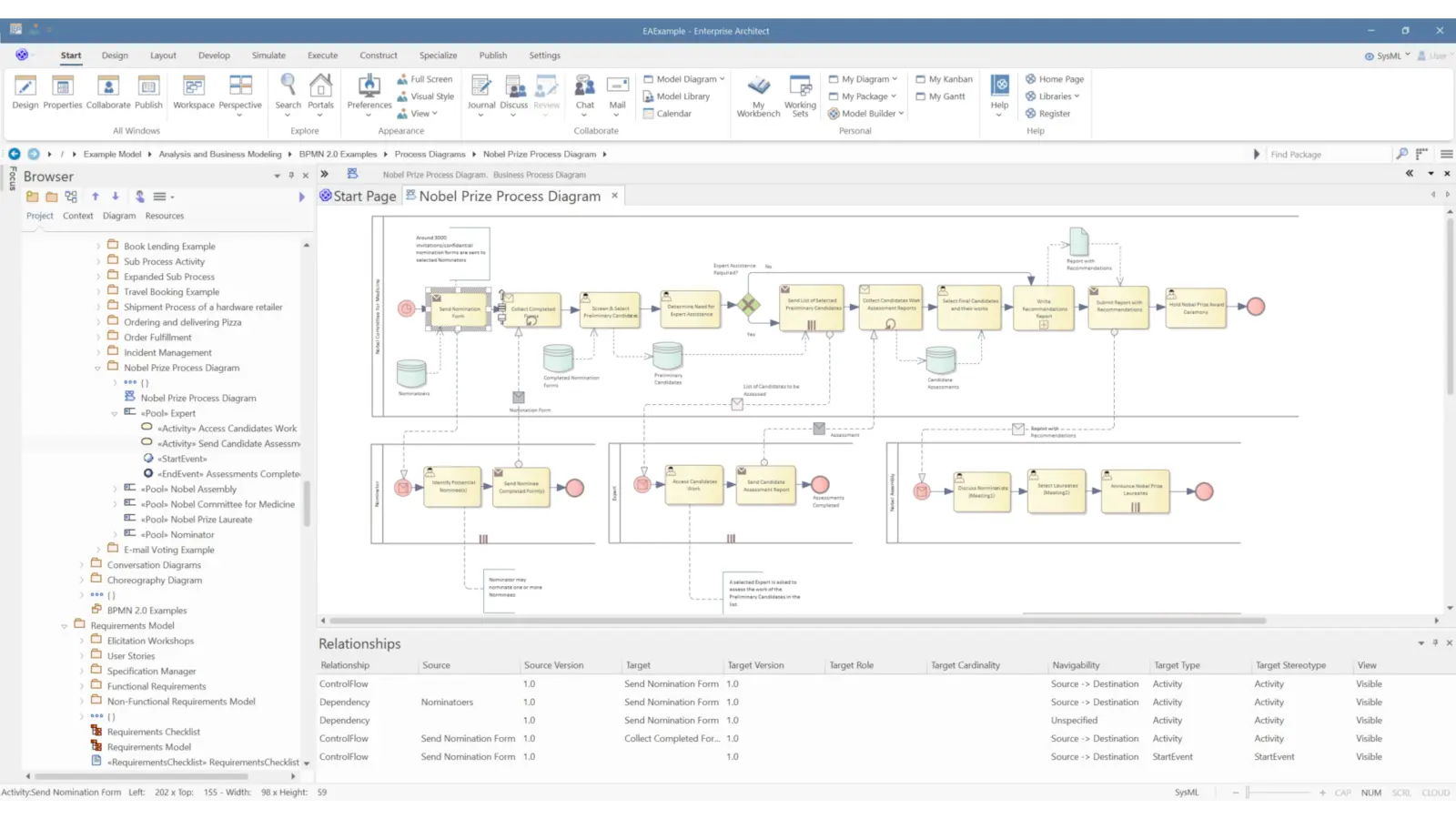Unpin the Browser panel
Image resolution: width=1456 pixels, height=819 pixels.
tap(291, 176)
